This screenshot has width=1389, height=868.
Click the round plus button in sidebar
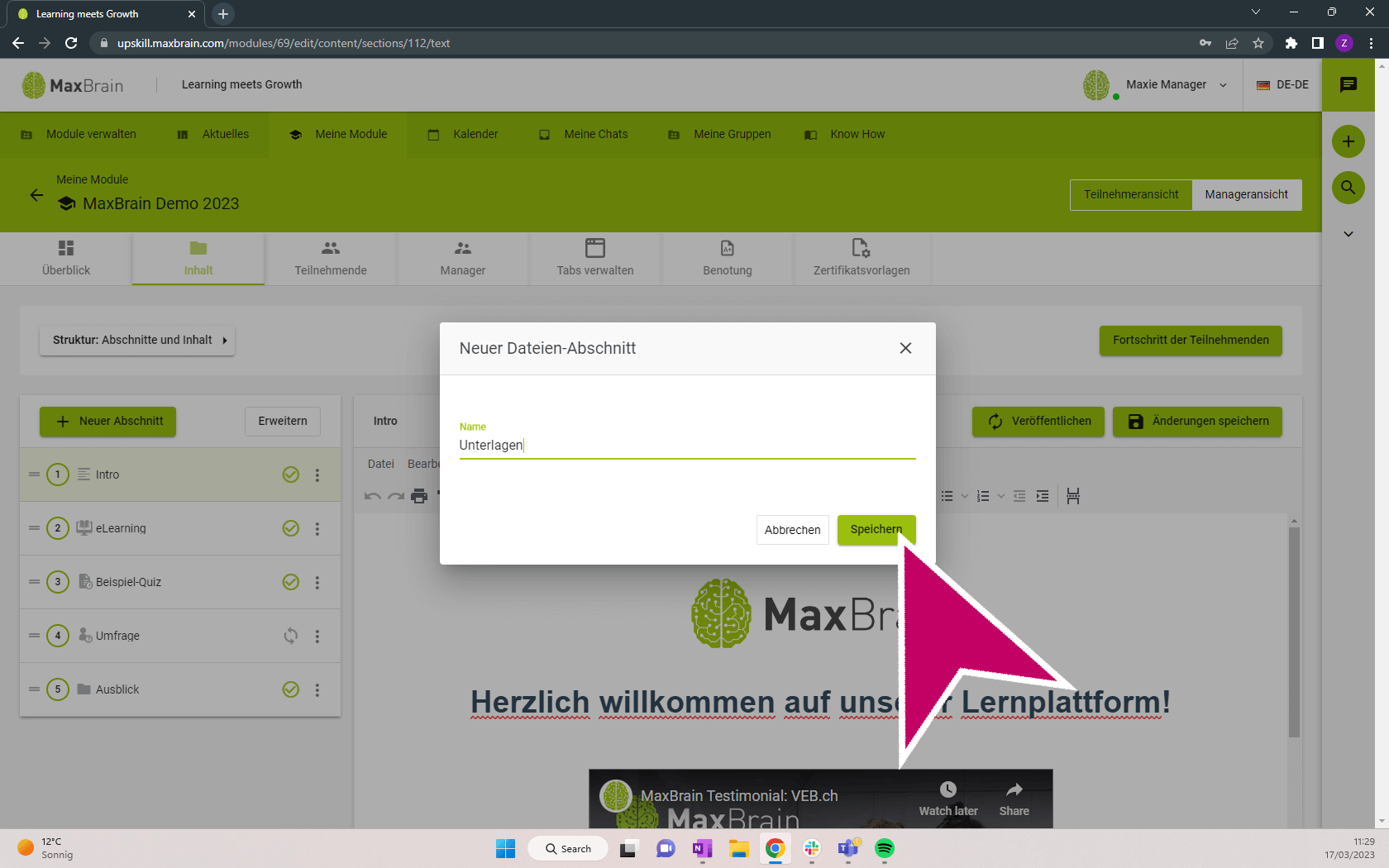tap(1348, 141)
